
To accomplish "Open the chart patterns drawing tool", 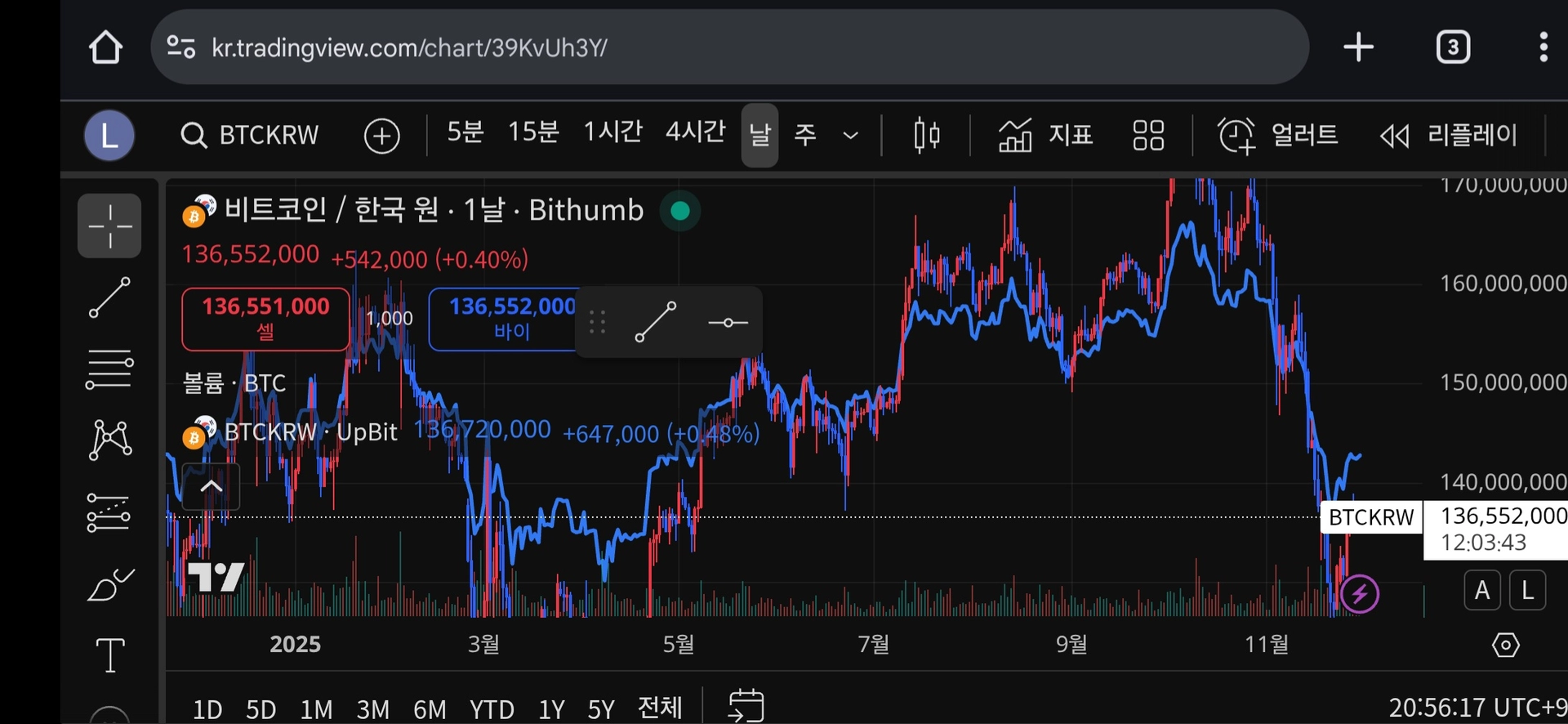I will click(109, 440).
